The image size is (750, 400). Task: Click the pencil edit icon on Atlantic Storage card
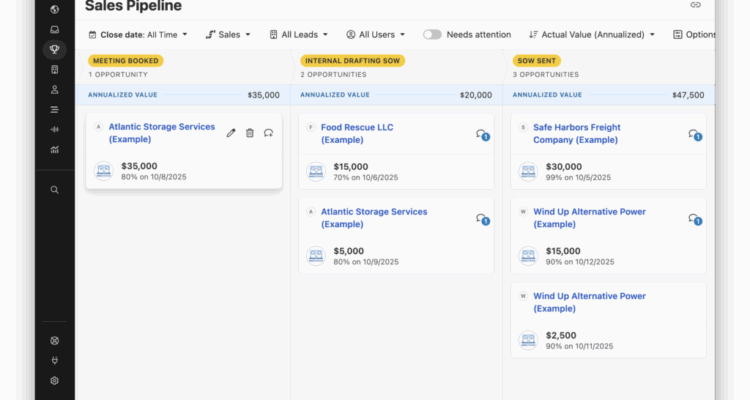[231, 133]
